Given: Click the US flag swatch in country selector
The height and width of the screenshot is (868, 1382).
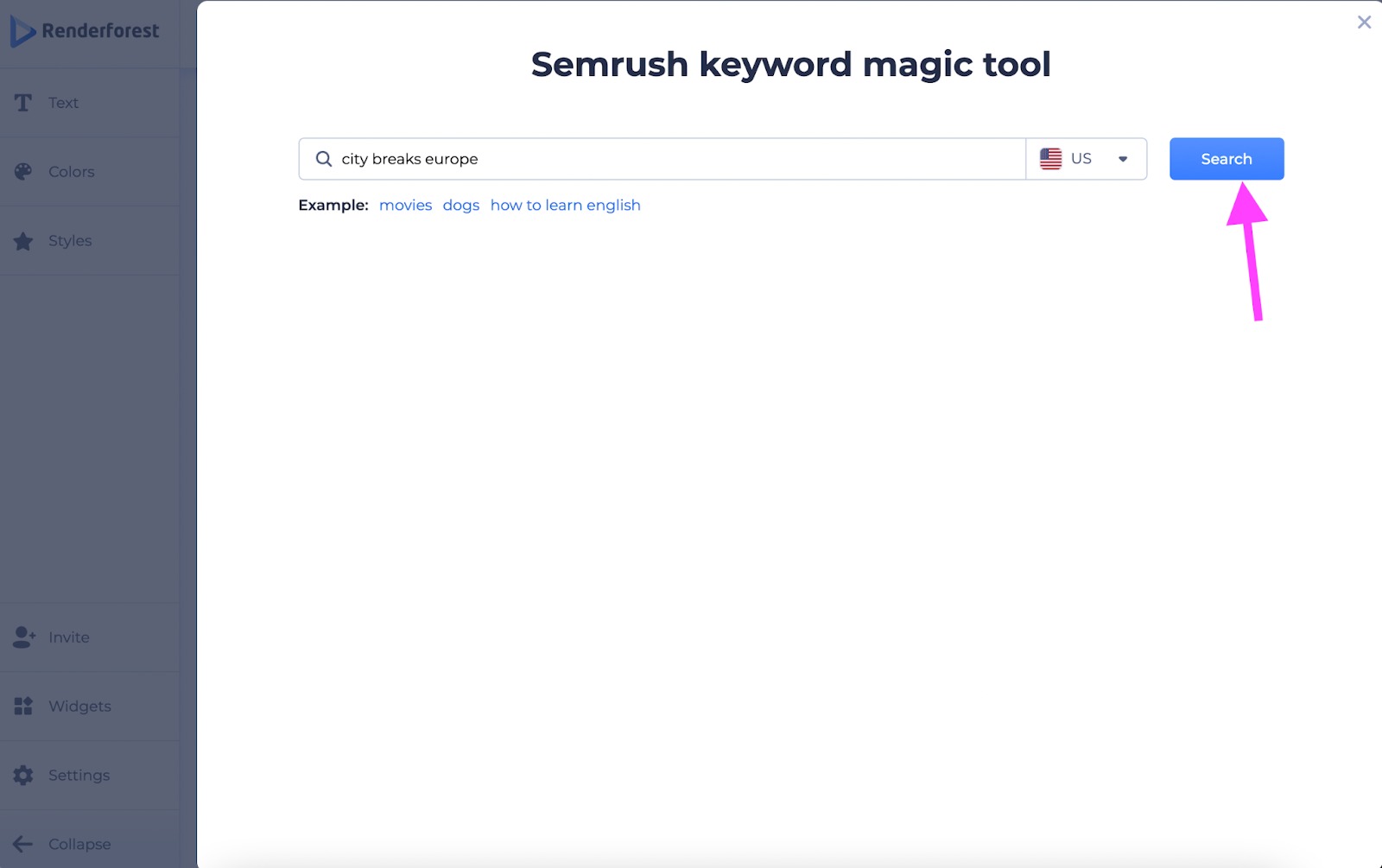Looking at the screenshot, I should tap(1051, 159).
